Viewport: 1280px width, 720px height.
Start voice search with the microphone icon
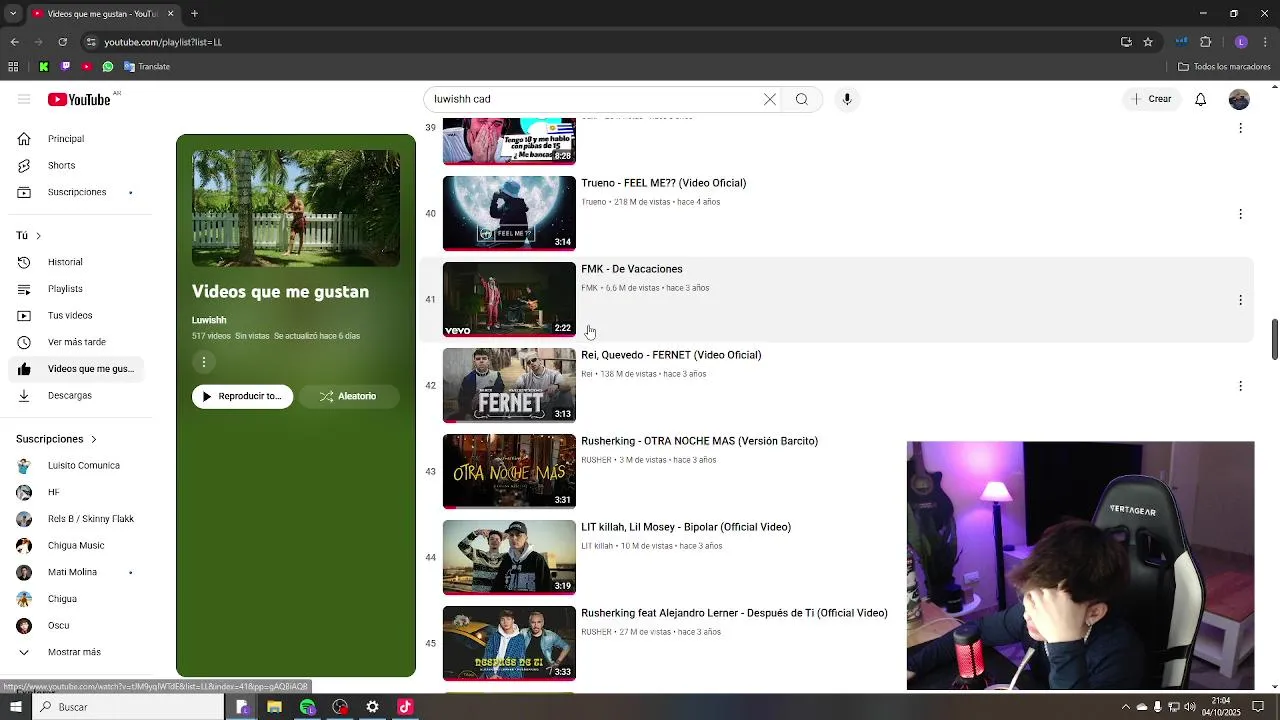(847, 99)
